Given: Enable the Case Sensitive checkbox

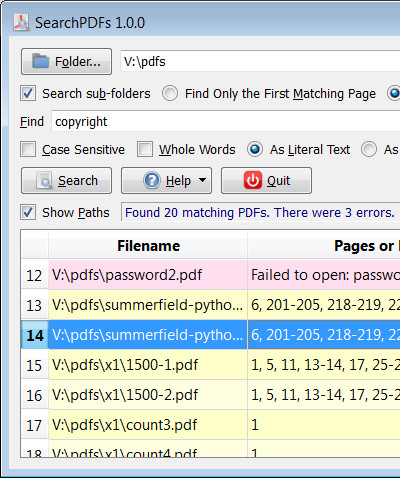Looking at the screenshot, I should point(28,149).
